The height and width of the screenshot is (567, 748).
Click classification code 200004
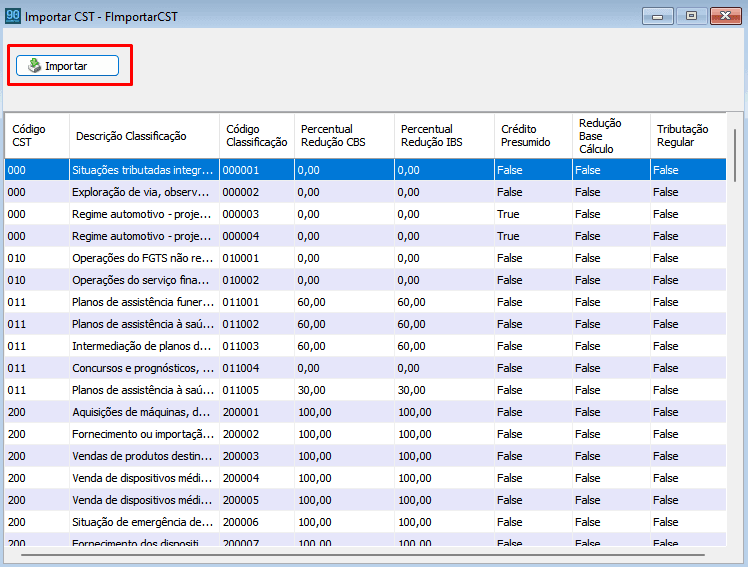[240, 478]
